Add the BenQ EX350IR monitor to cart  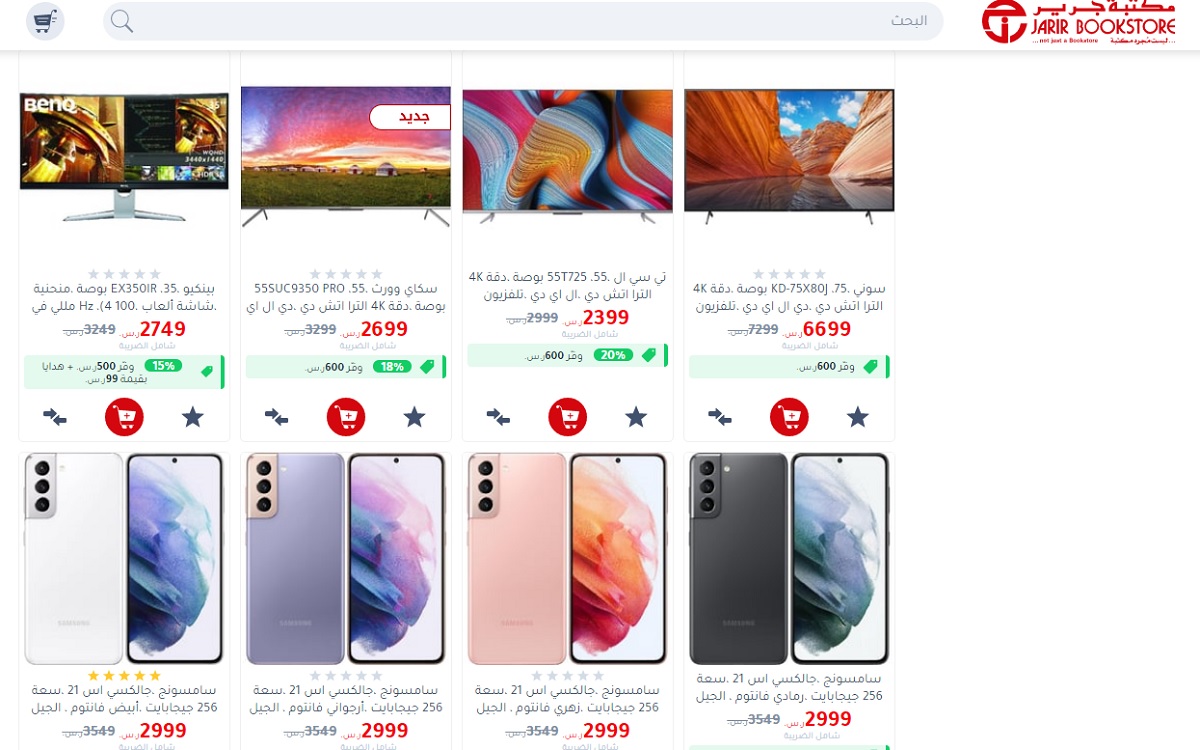124,416
